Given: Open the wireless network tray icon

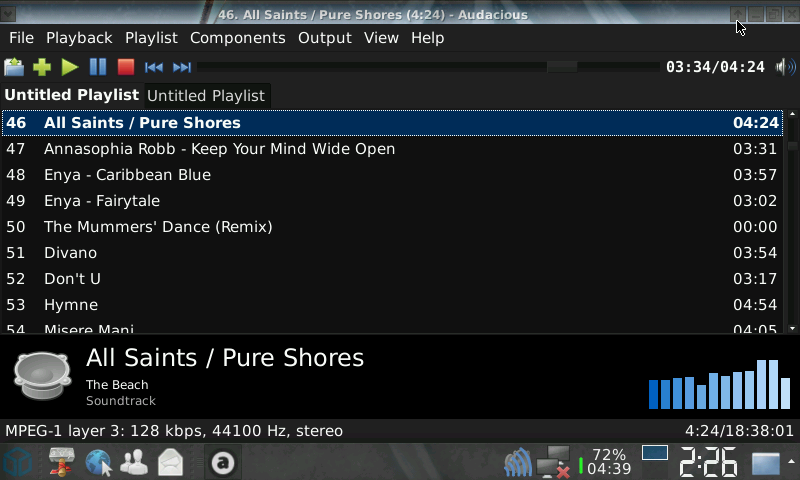Looking at the screenshot, I should click(x=517, y=463).
